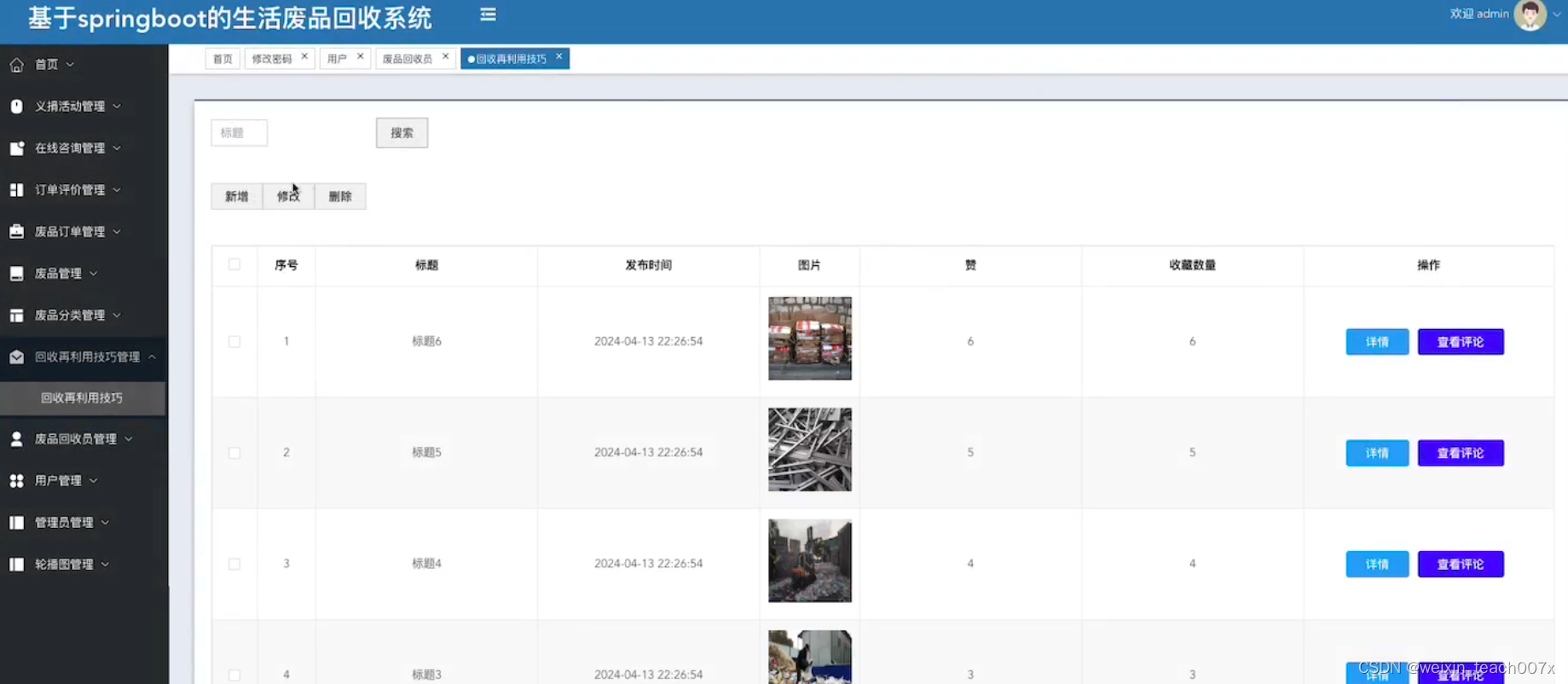This screenshot has height=684, width=1568.
Task: Click the 订单评价管理 sidebar icon
Action: (16, 189)
